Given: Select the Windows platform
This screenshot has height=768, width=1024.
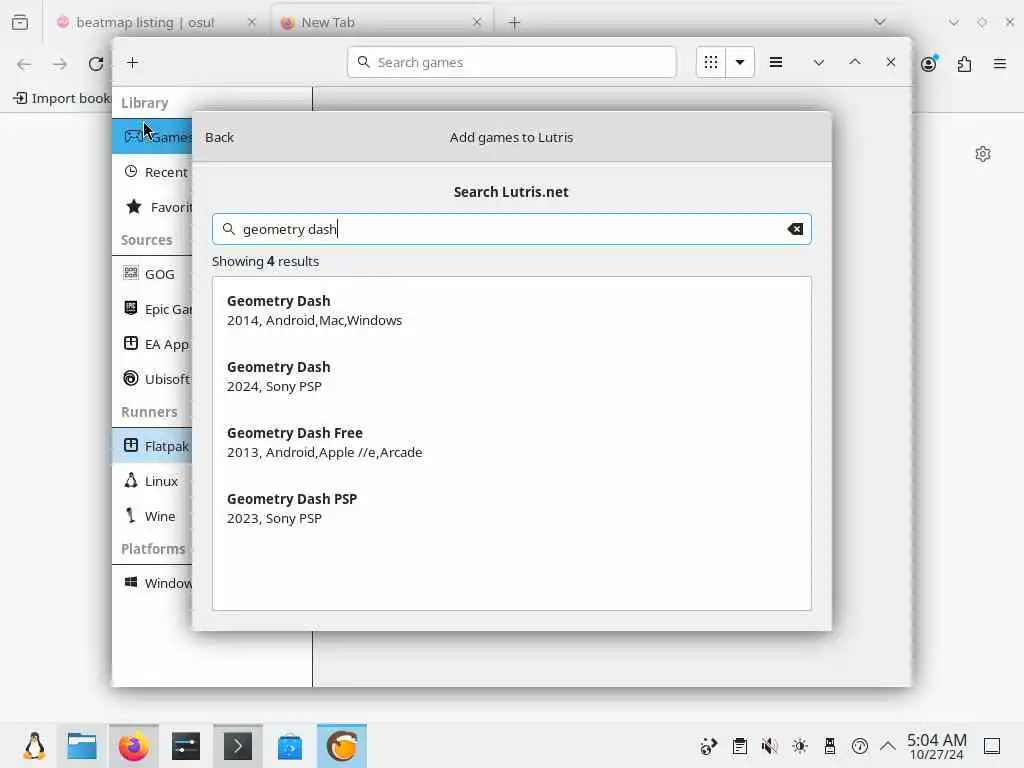Looking at the screenshot, I should (x=152, y=583).
